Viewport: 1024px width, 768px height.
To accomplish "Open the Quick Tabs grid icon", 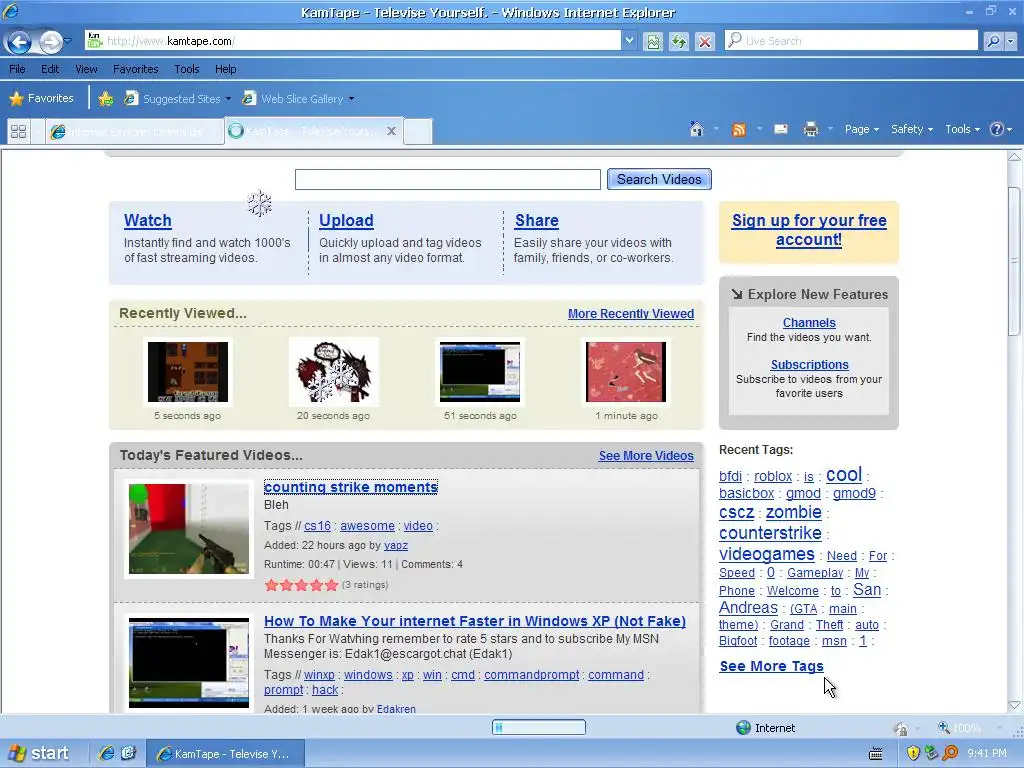I will [x=18, y=131].
